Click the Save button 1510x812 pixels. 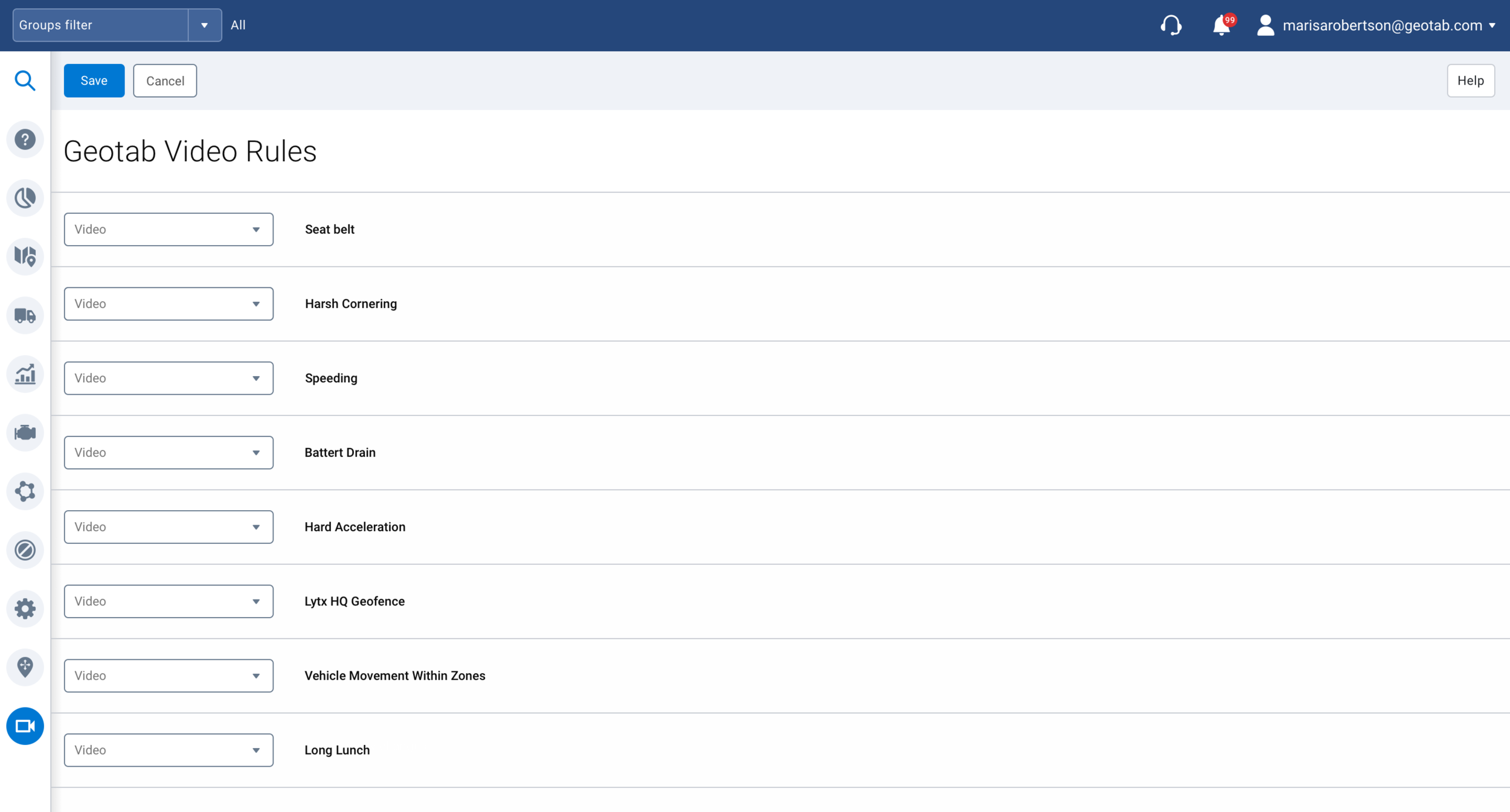coord(94,80)
